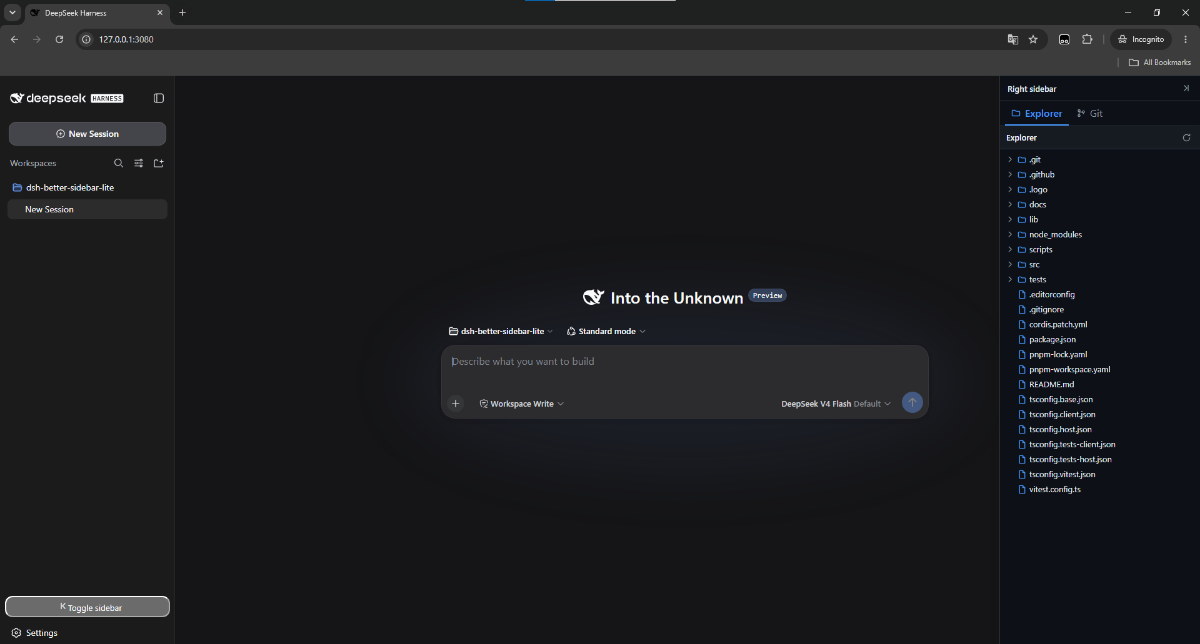This screenshot has width=1200, height=644.
Task: Start a New Session button
Action: point(88,134)
